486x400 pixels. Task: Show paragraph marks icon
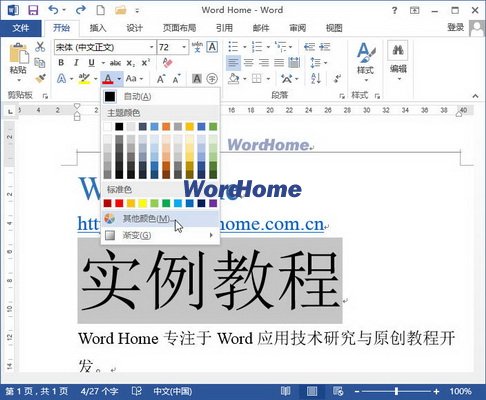coord(337,79)
